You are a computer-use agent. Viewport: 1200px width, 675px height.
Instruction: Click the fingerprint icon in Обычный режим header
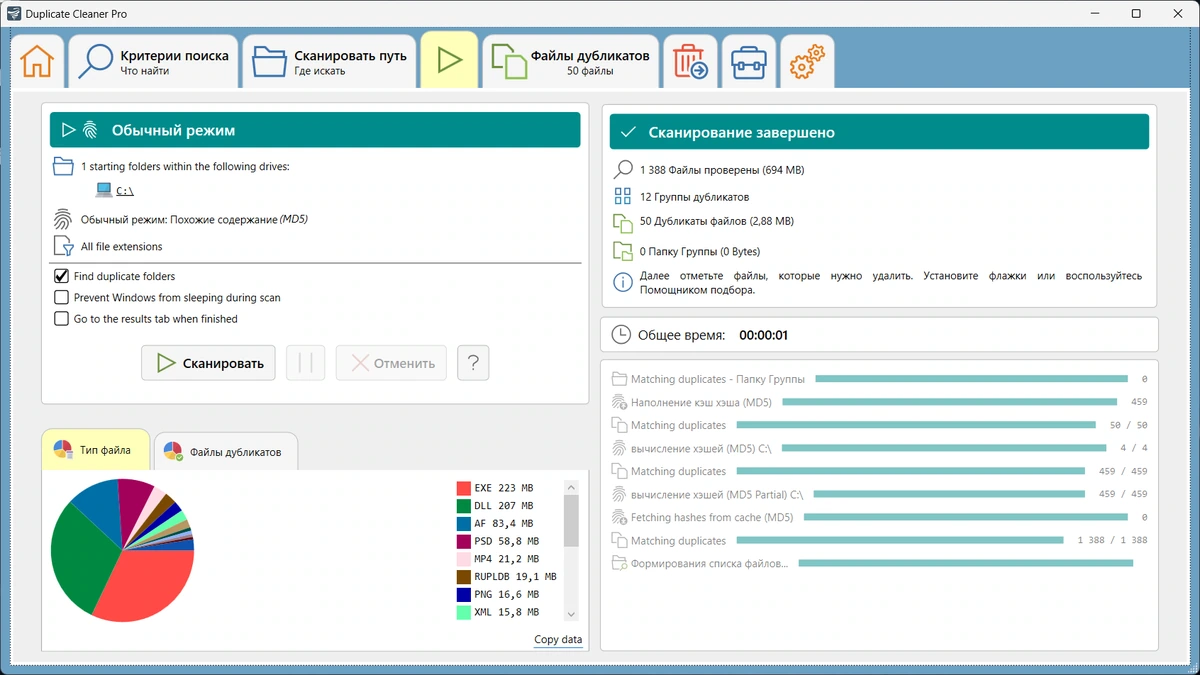[90, 130]
